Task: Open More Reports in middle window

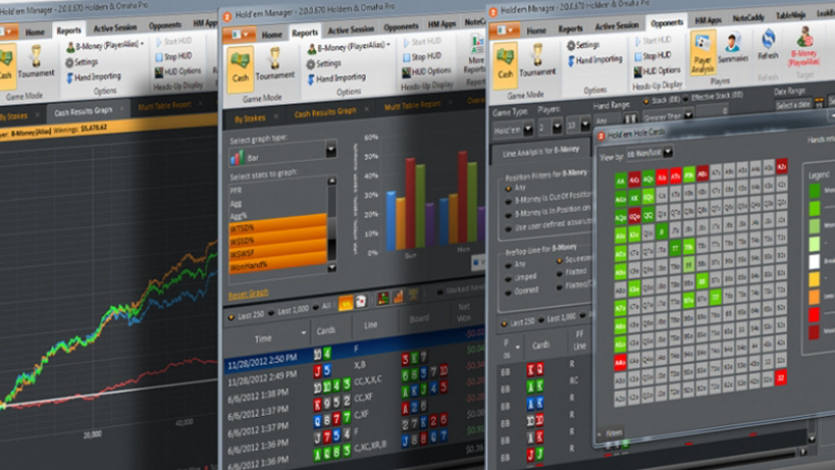Action: tap(476, 55)
